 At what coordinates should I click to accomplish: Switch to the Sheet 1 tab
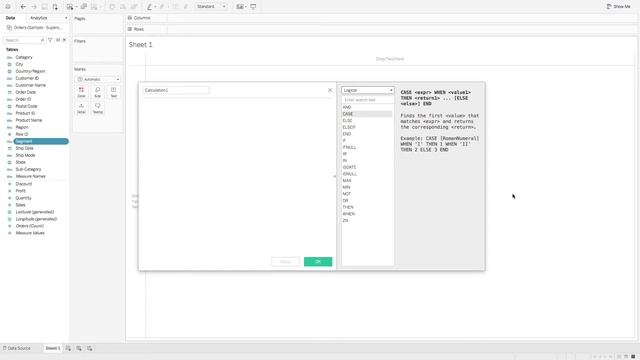pyautogui.click(x=53, y=348)
